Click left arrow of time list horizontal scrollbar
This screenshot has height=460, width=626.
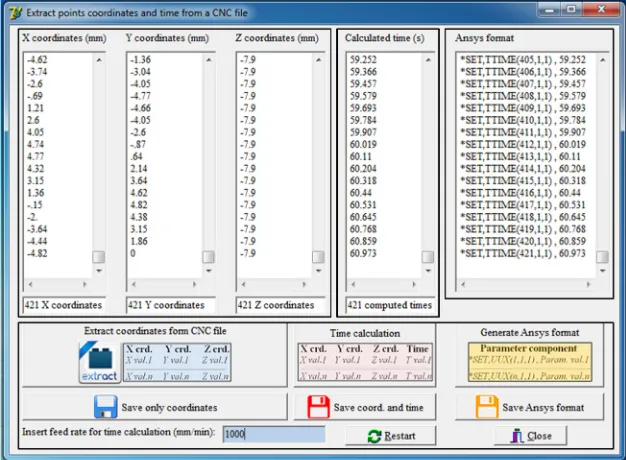point(353,284)
